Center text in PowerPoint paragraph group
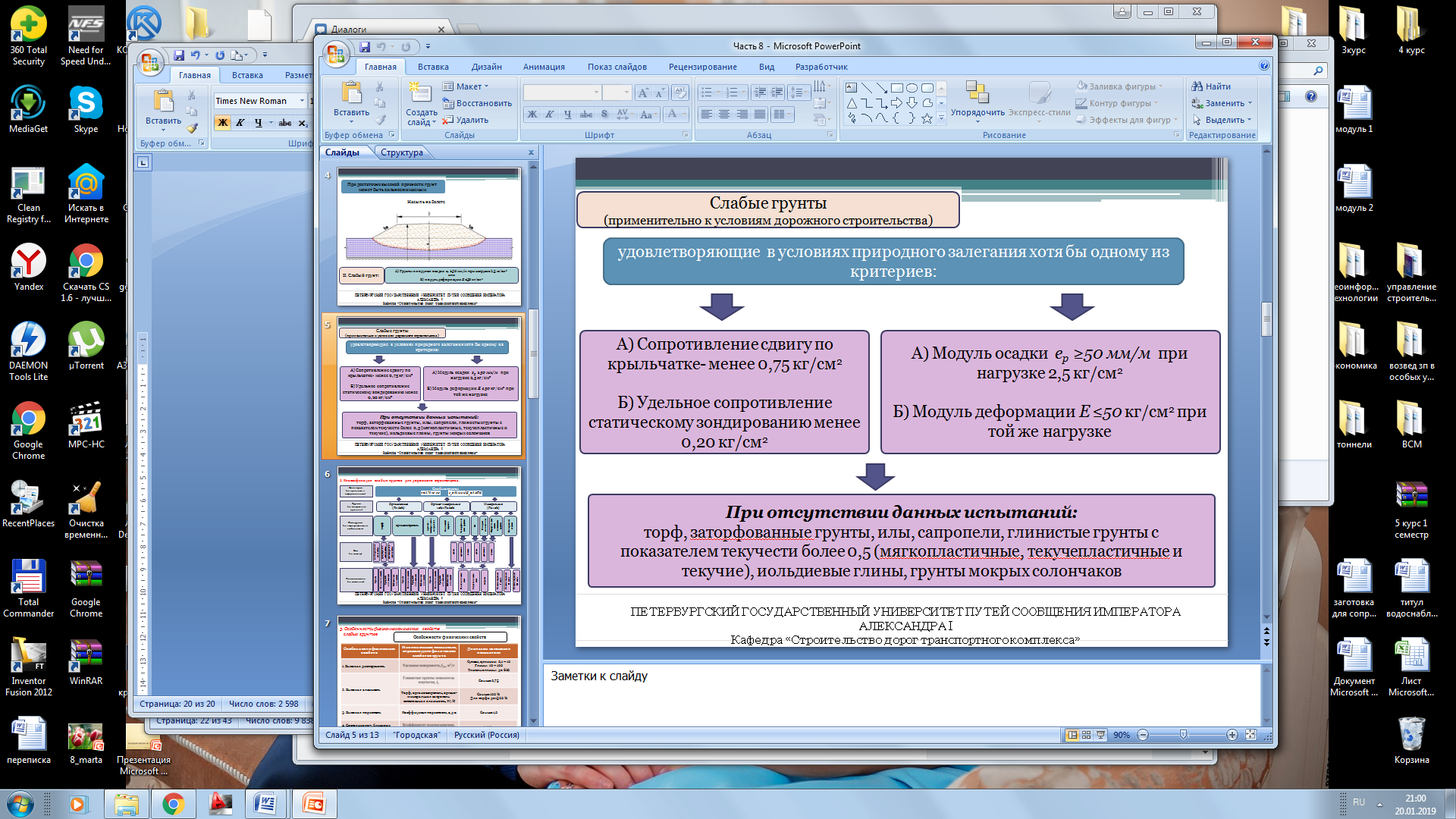The image size is (1456, 819). (x=724, y=115)
